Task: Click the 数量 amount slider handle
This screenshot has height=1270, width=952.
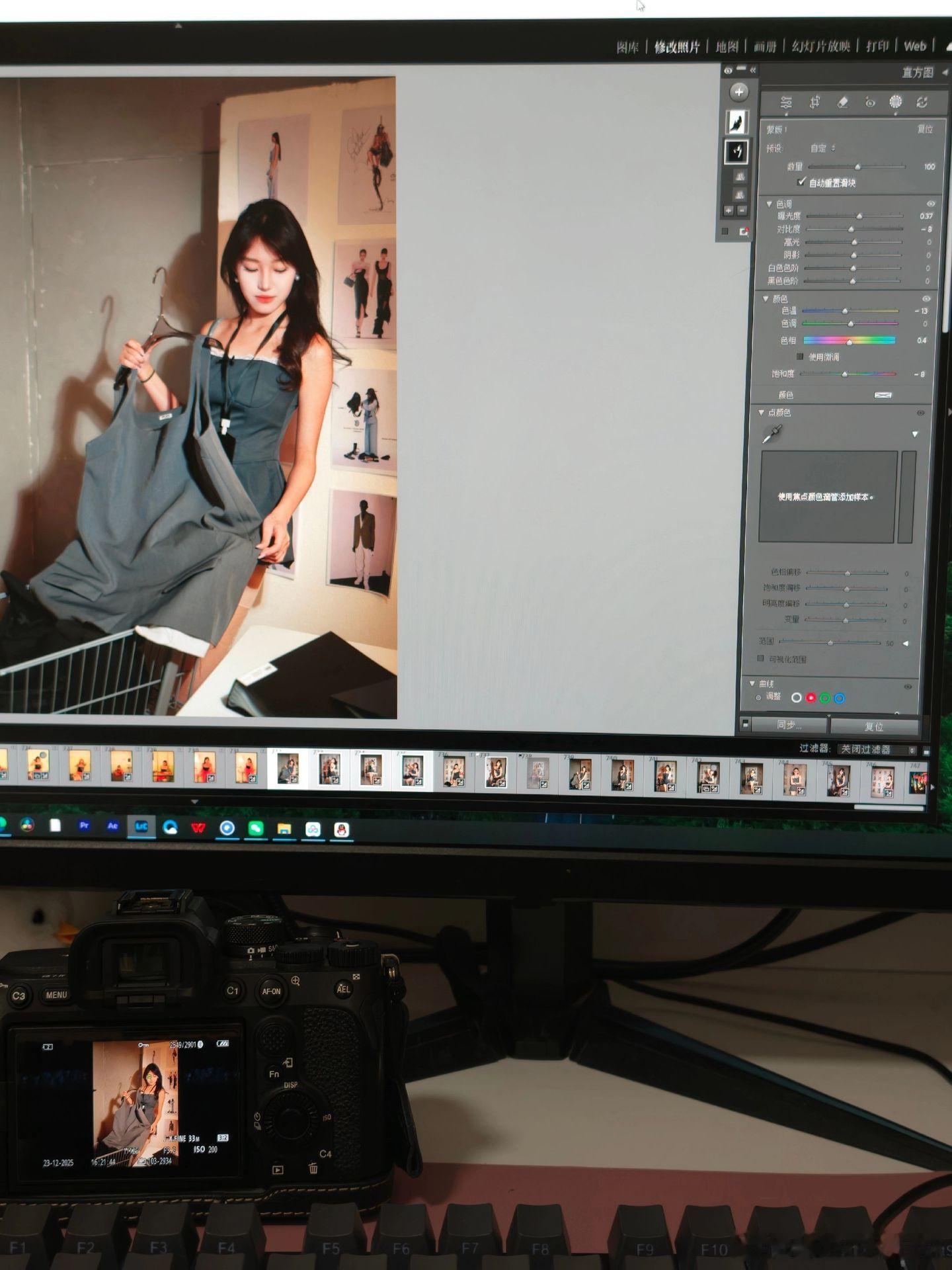Action: pyautogui.click(x=858, y=167)
